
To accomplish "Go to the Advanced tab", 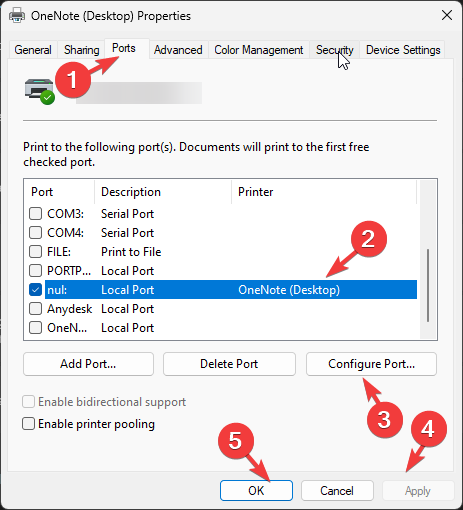I will [x=178, y=50].
